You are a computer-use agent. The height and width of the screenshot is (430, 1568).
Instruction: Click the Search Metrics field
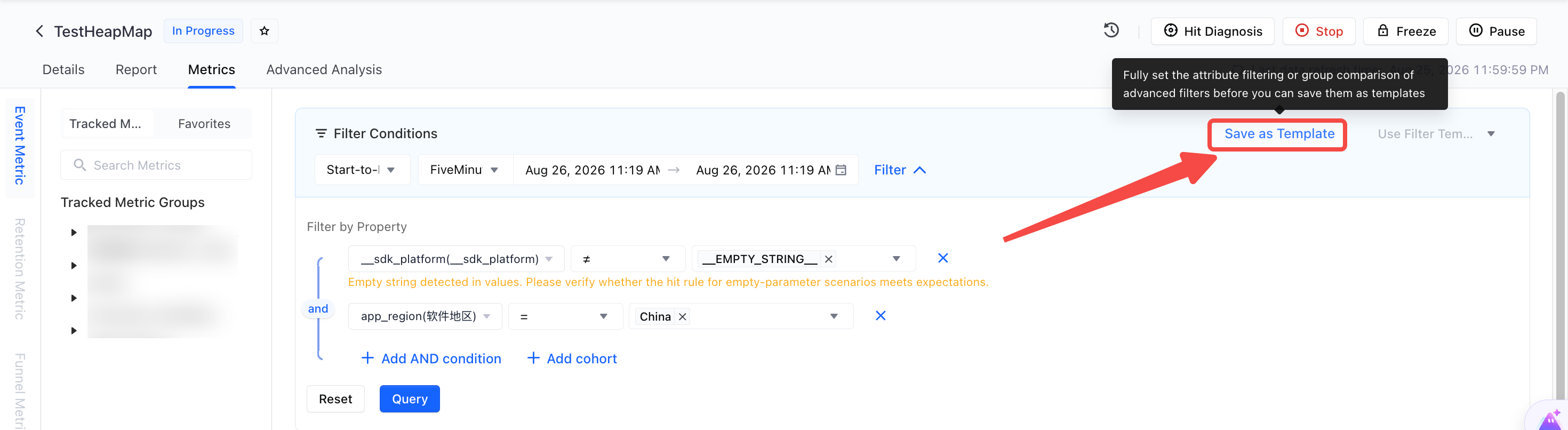pos(156,165)
